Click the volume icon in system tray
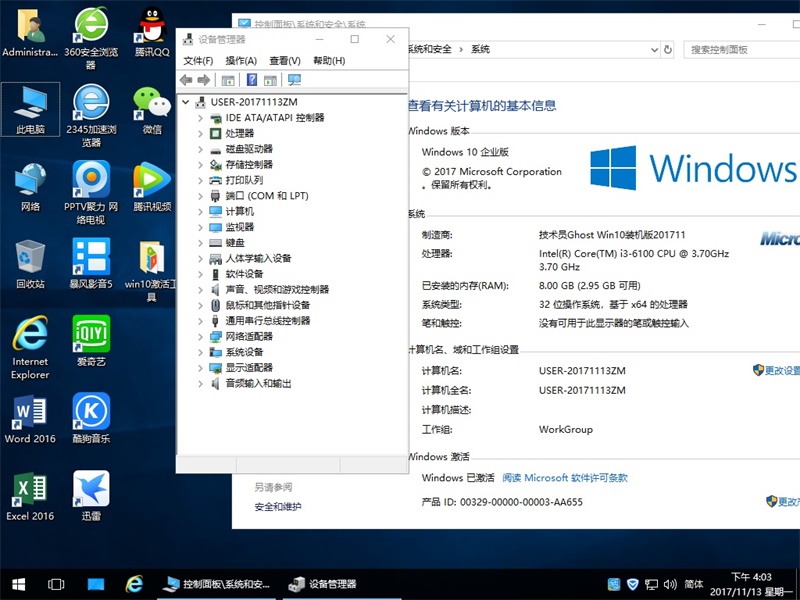 click(x=672, y=584)
